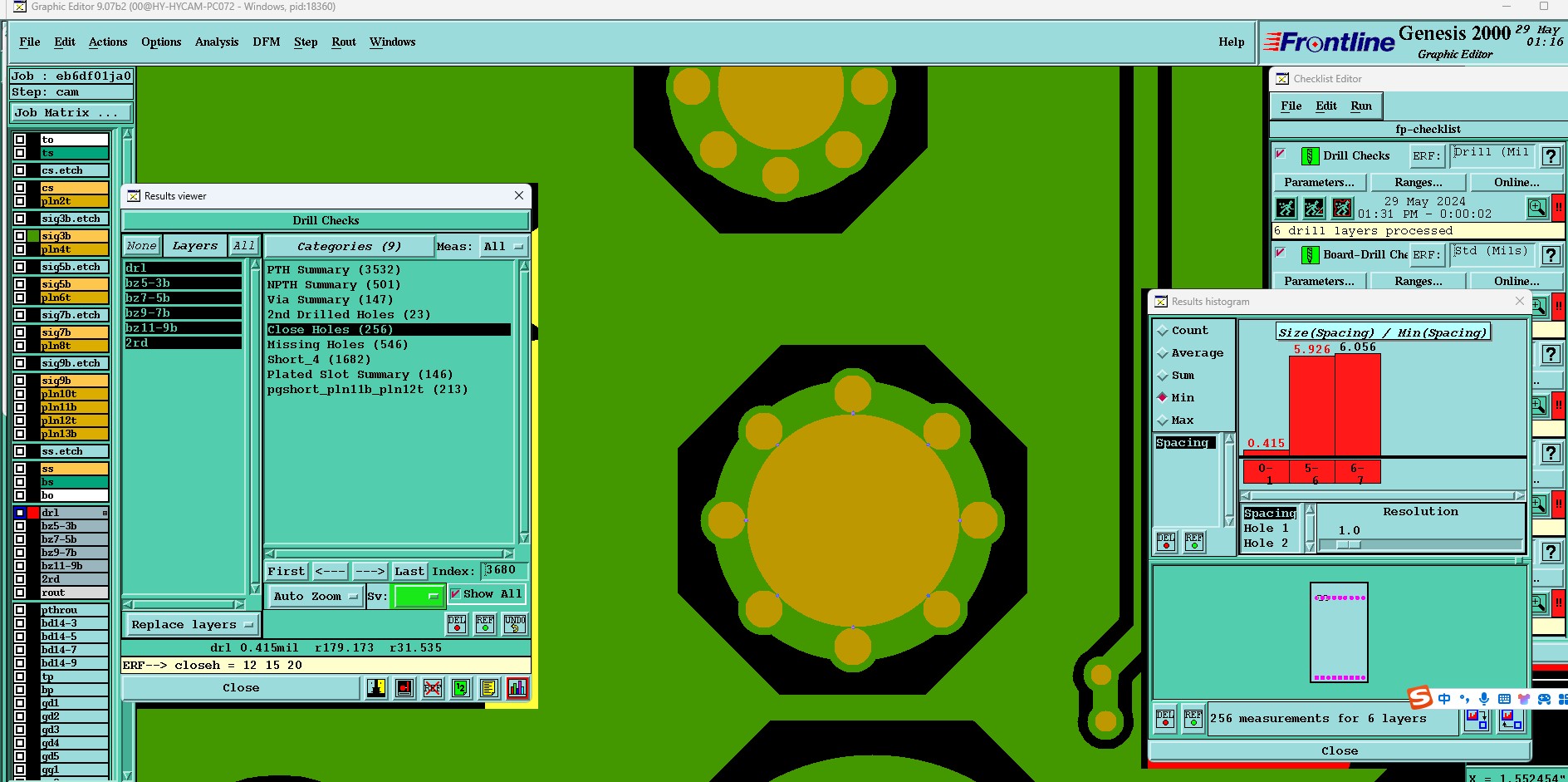Open the Analysis menu
Screen dimensions: 1568x782
pos(217,42)
